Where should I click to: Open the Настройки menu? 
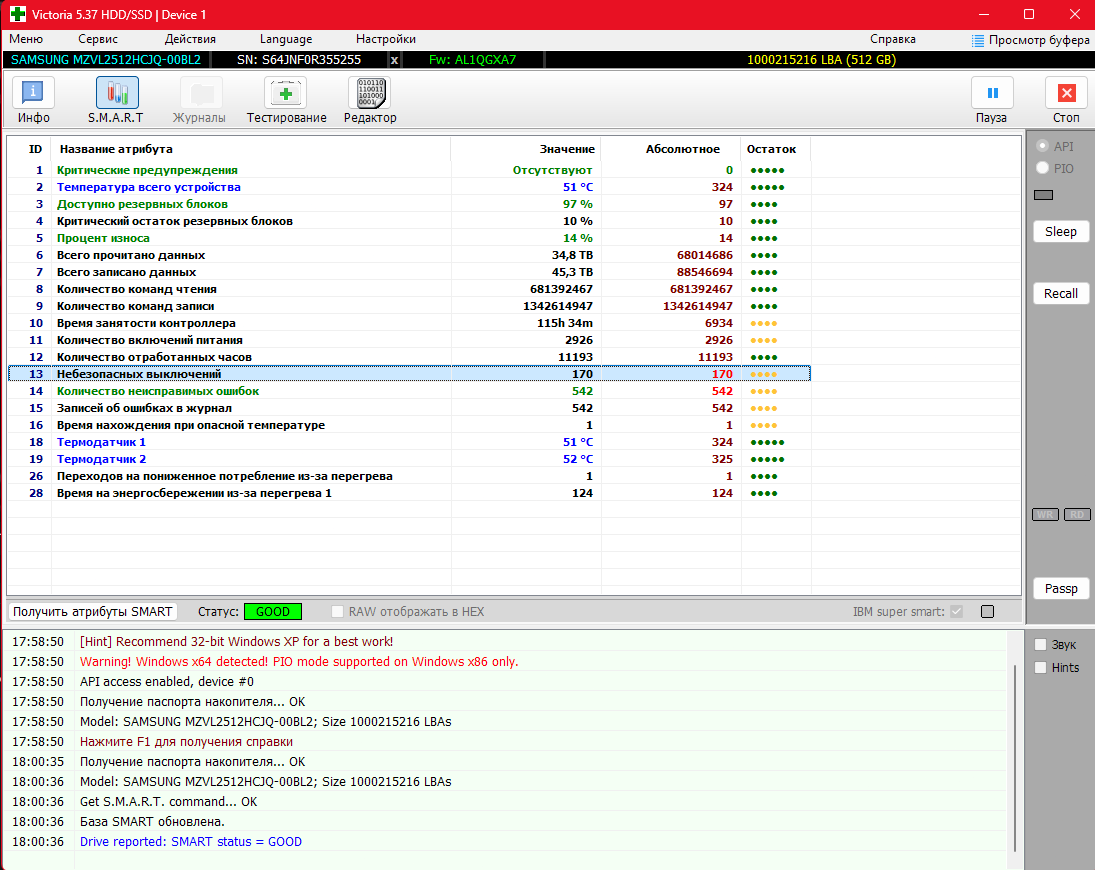point(385,39)
